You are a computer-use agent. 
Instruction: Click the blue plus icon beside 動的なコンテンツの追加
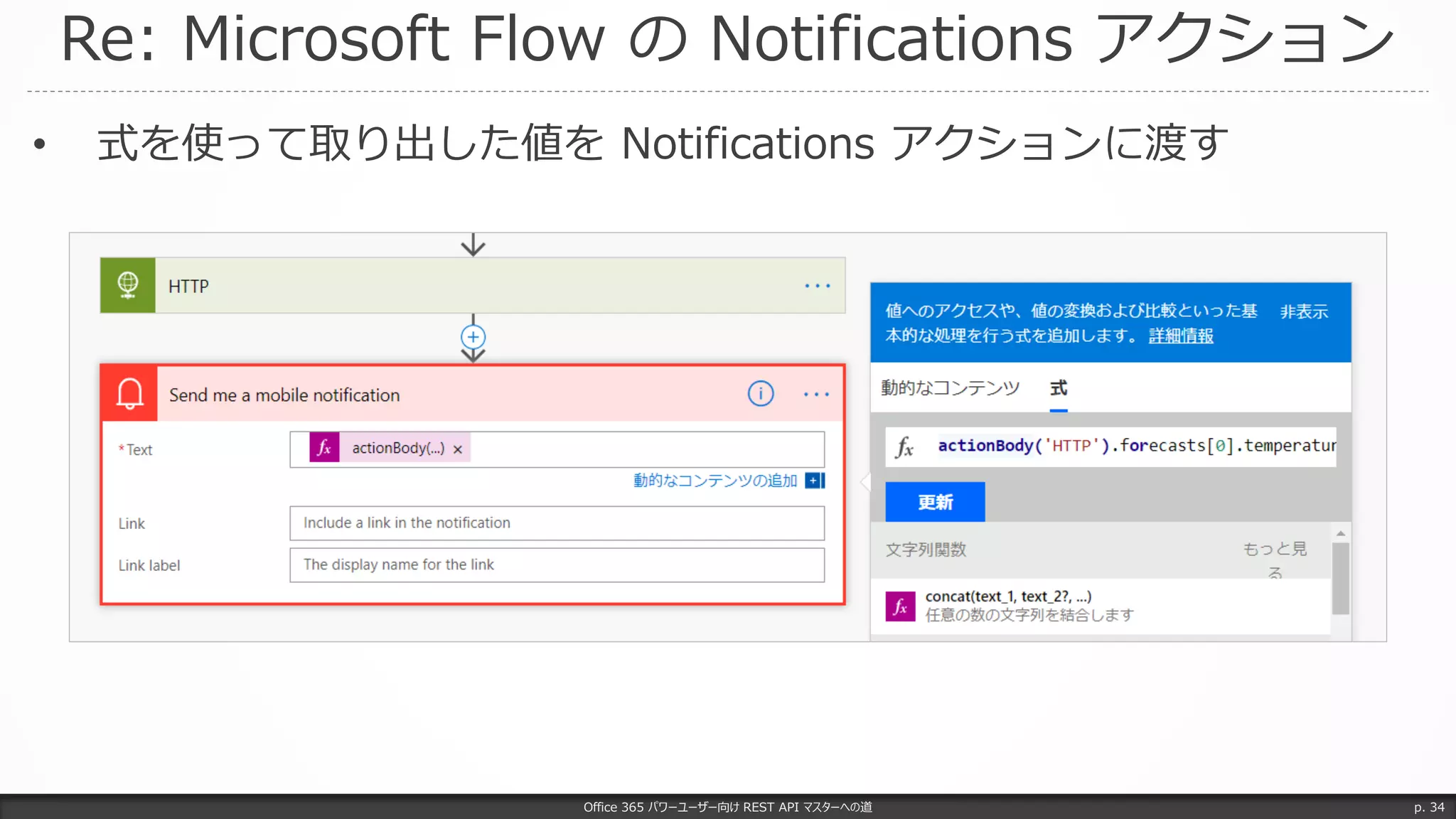point(815,481)
